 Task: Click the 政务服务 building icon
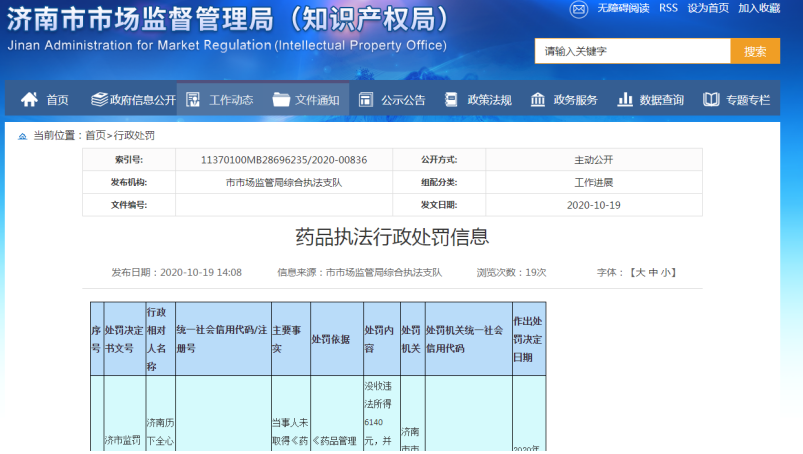[x=538, y=100]
